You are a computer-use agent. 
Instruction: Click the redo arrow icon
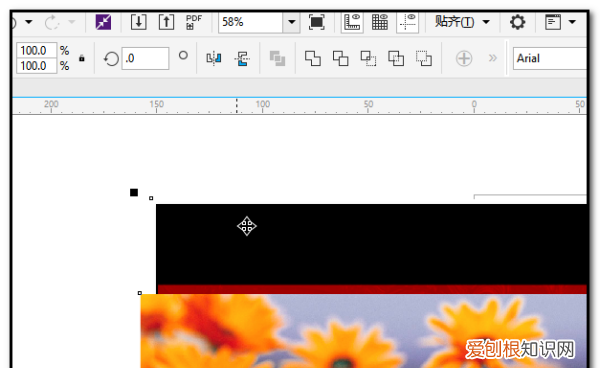(51, 22)
